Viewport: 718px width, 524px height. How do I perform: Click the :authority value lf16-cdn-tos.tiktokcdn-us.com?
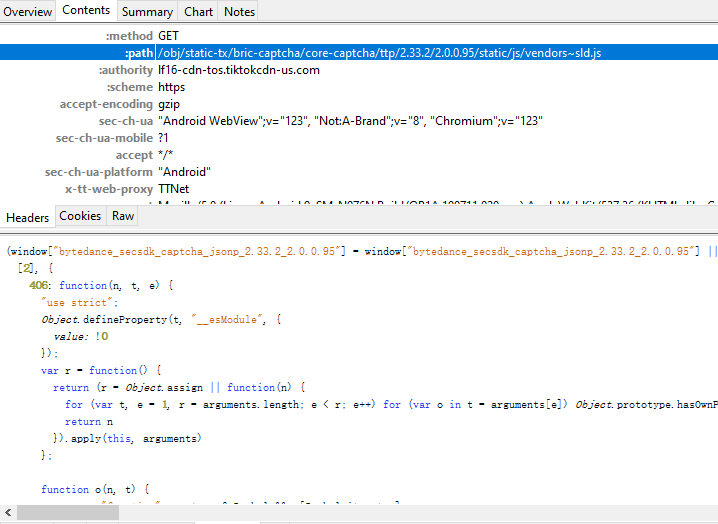click(x=239, y=70)
